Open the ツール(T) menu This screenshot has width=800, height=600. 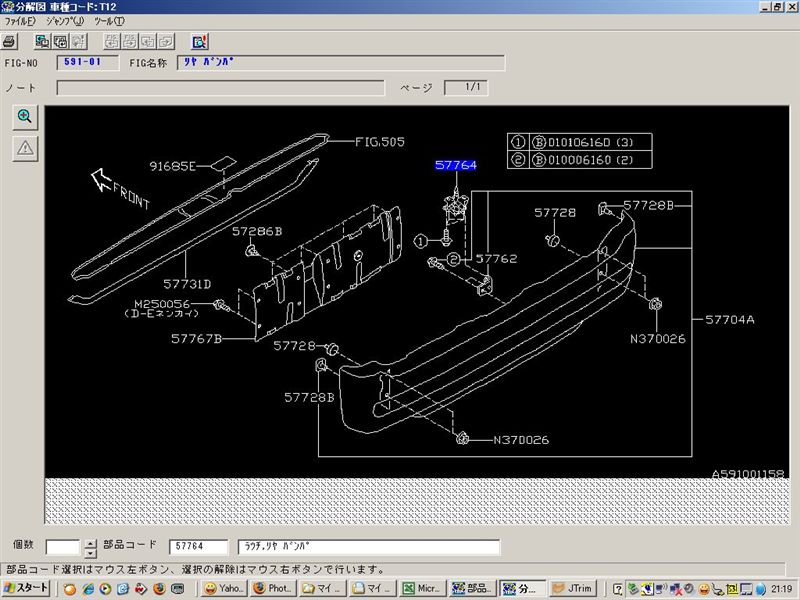point(109,21)
